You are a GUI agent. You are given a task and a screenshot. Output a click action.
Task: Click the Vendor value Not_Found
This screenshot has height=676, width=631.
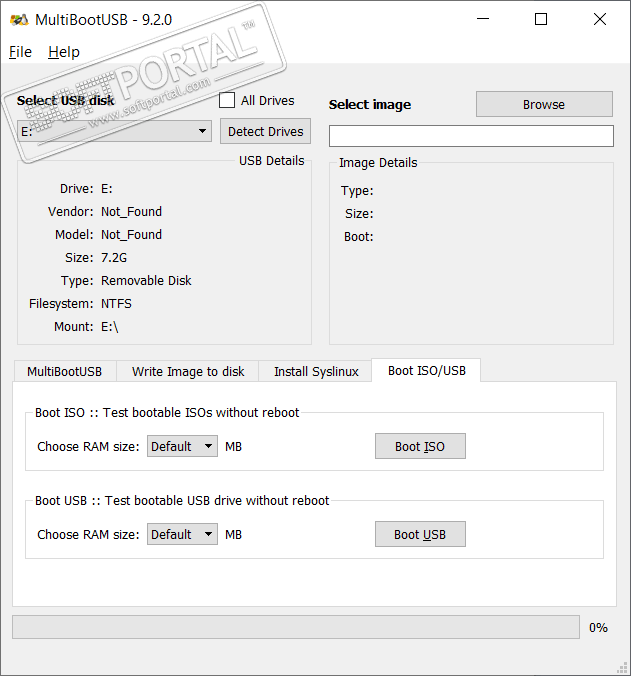click(131, 211)
